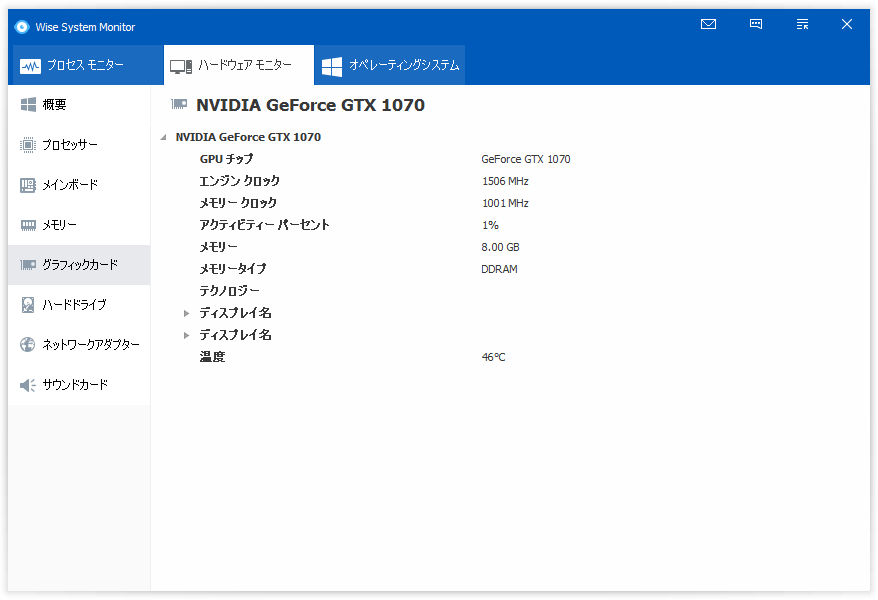The image size is (878, 600).
Task: Select the 温度 row
Action: 510,357
